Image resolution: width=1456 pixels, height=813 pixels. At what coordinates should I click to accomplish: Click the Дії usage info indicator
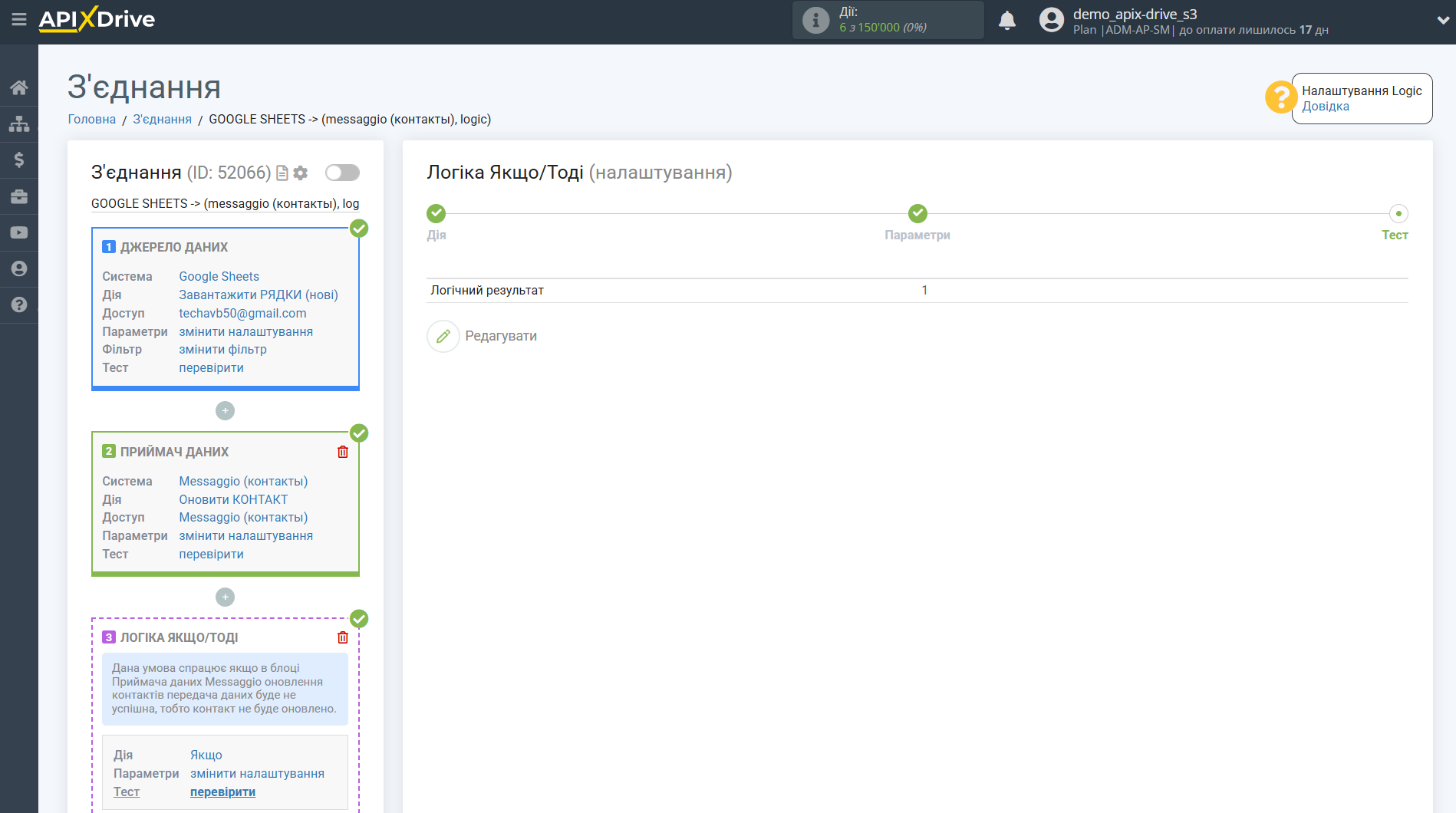pyautogui.click(x=888, y=20)
